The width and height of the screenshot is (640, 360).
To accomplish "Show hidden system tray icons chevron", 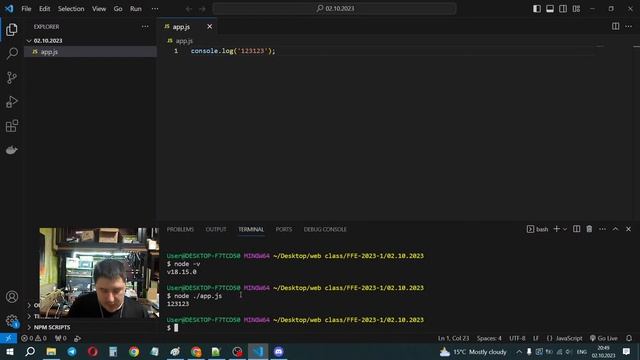I will pos(519,351).
